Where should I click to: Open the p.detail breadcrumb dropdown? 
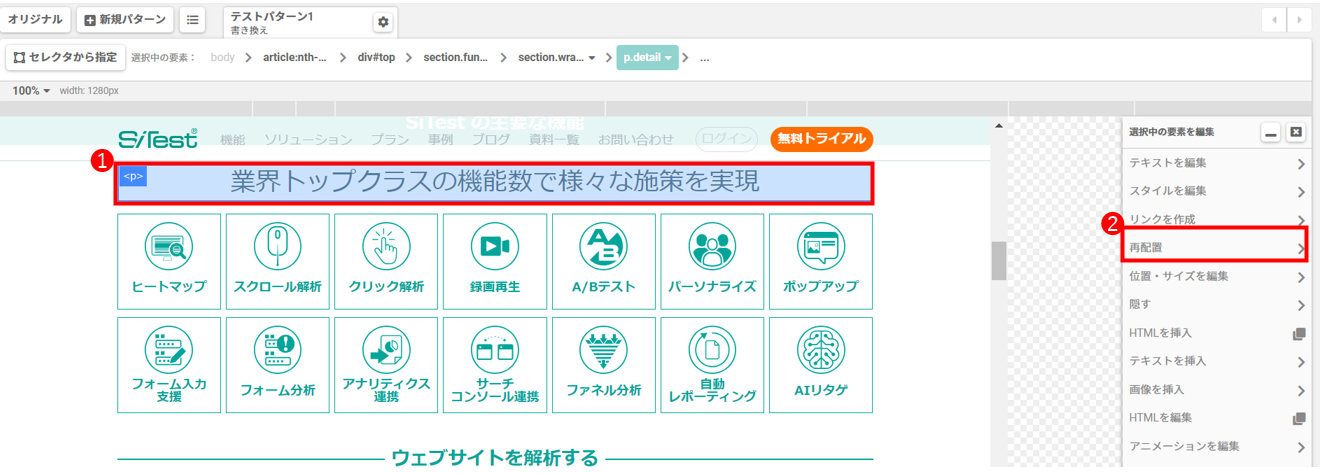(647, 58)
